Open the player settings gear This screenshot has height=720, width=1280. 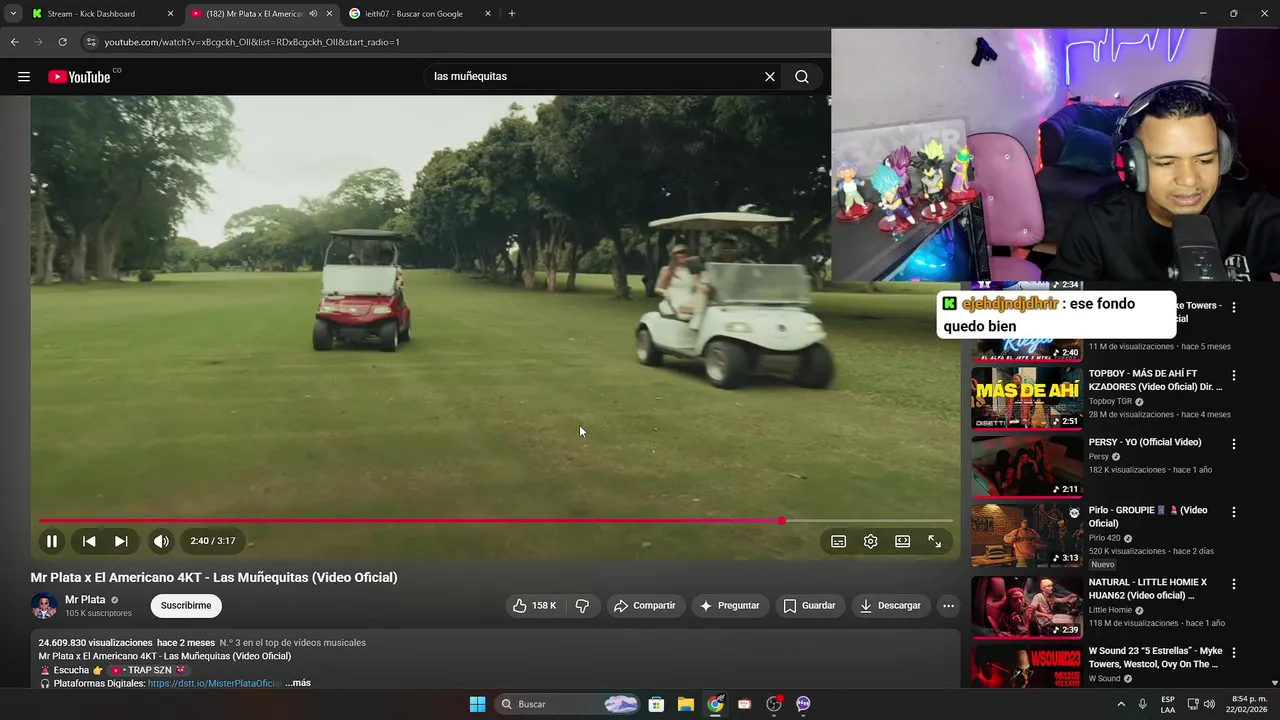[871, 541]
